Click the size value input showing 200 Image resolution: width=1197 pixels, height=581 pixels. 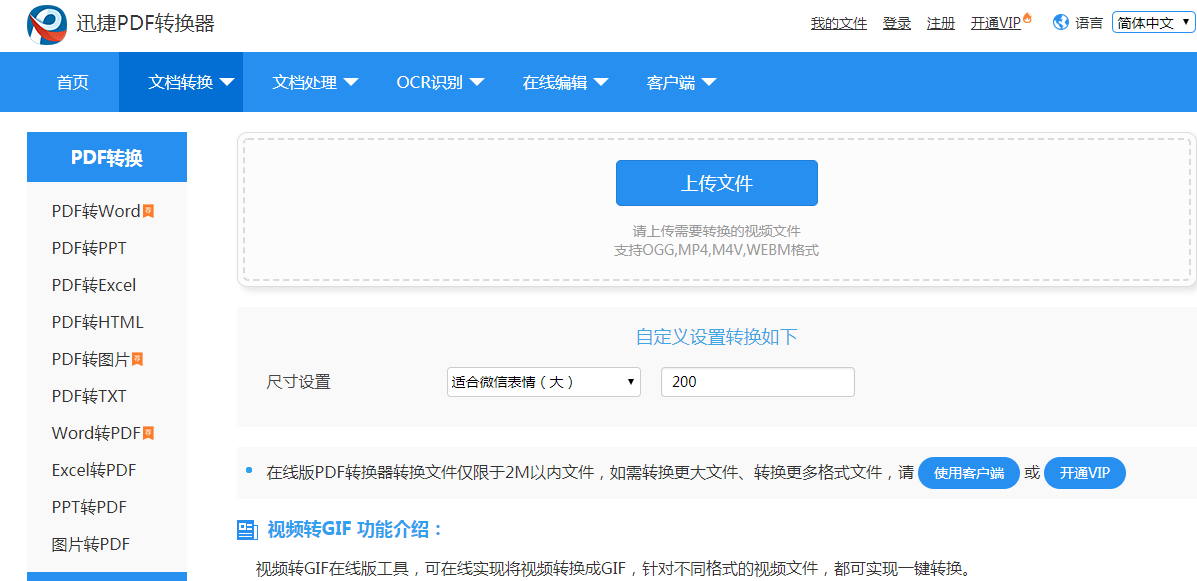(757, 382)
